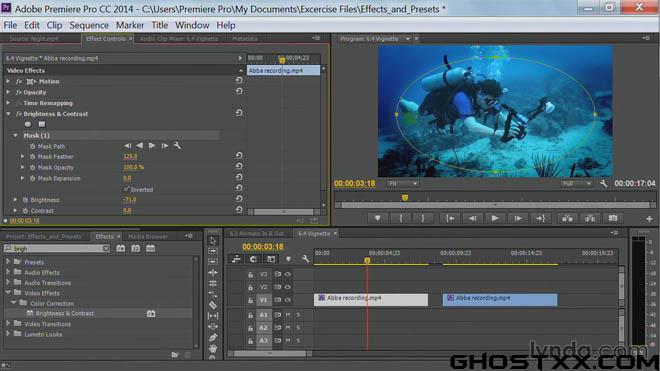The image size is (660, 371).
Task: Track selected mask backward
Action: (x=140, y=146)
